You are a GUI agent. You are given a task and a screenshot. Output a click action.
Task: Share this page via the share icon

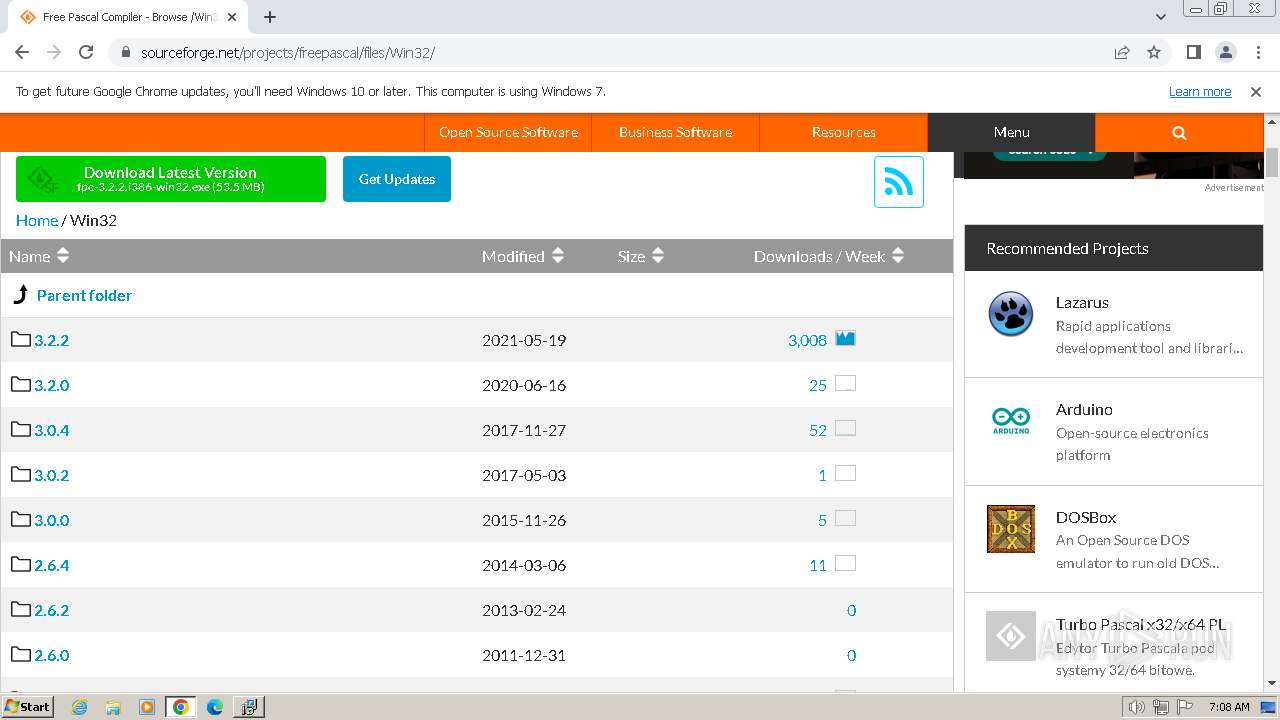tap(1122, 52)
